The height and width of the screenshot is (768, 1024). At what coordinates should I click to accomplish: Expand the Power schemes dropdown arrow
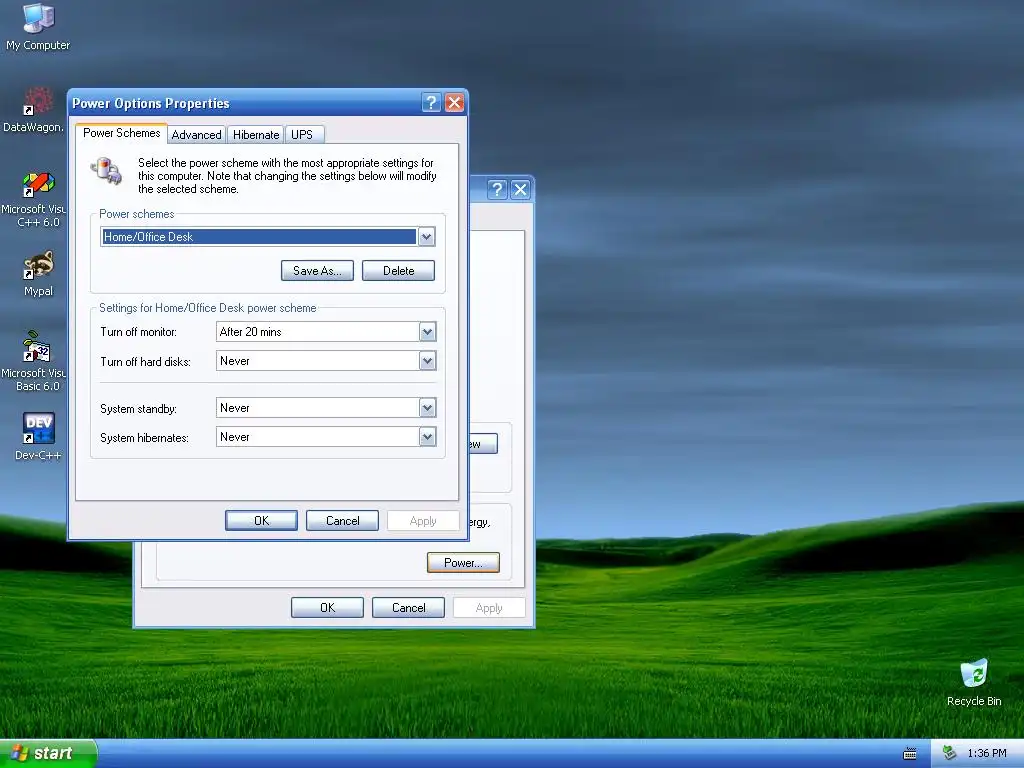pyautogui.click(x=426, y=236)
